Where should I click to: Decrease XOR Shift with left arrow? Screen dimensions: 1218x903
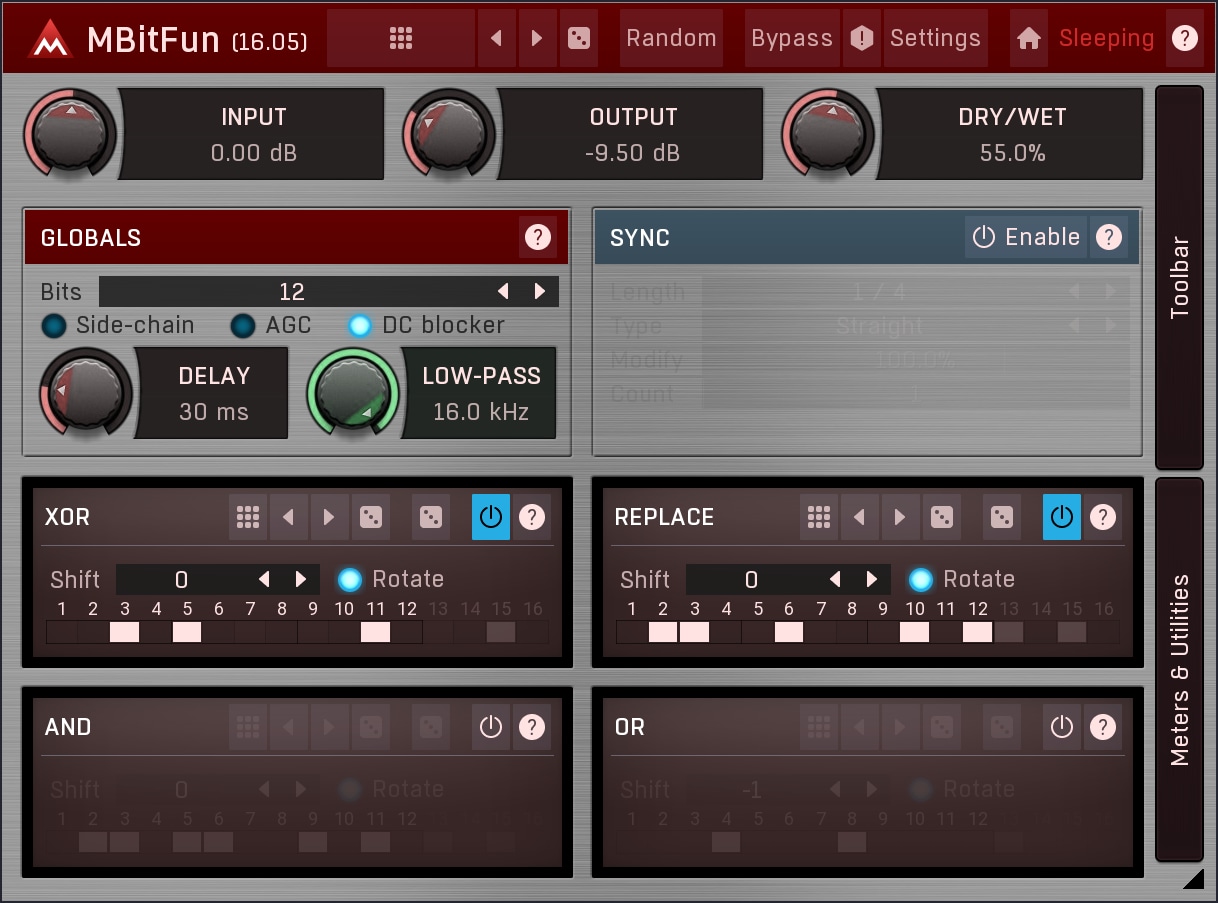click(264, 579)
